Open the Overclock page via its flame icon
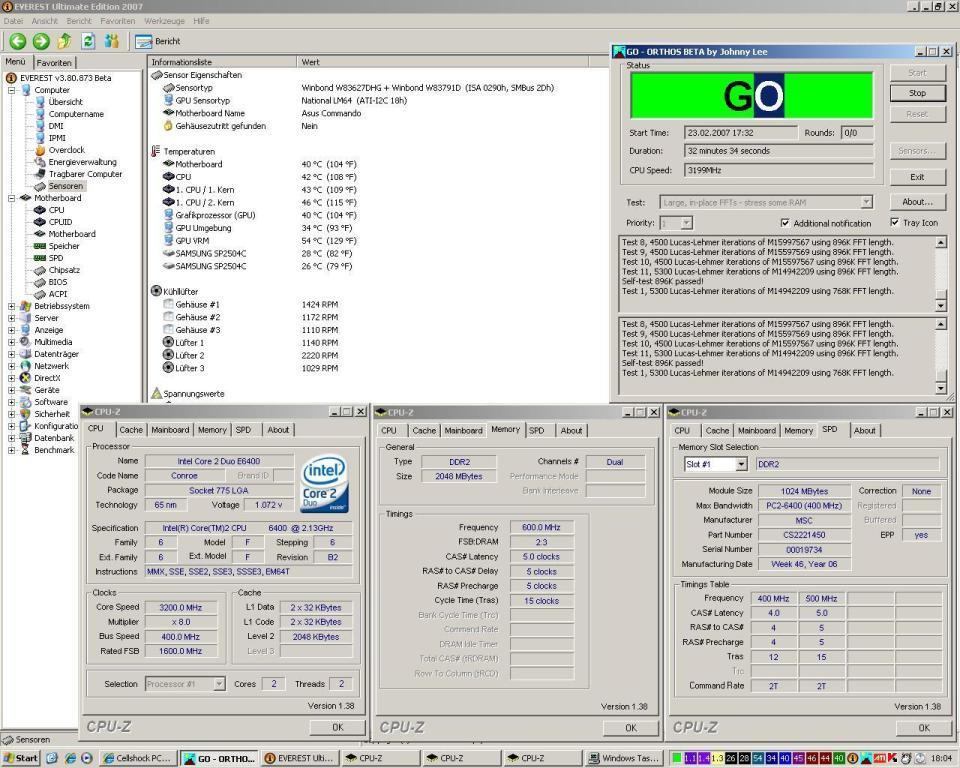Screen dimensions: 960x768 pyautogui.click(x=40, y=150)
